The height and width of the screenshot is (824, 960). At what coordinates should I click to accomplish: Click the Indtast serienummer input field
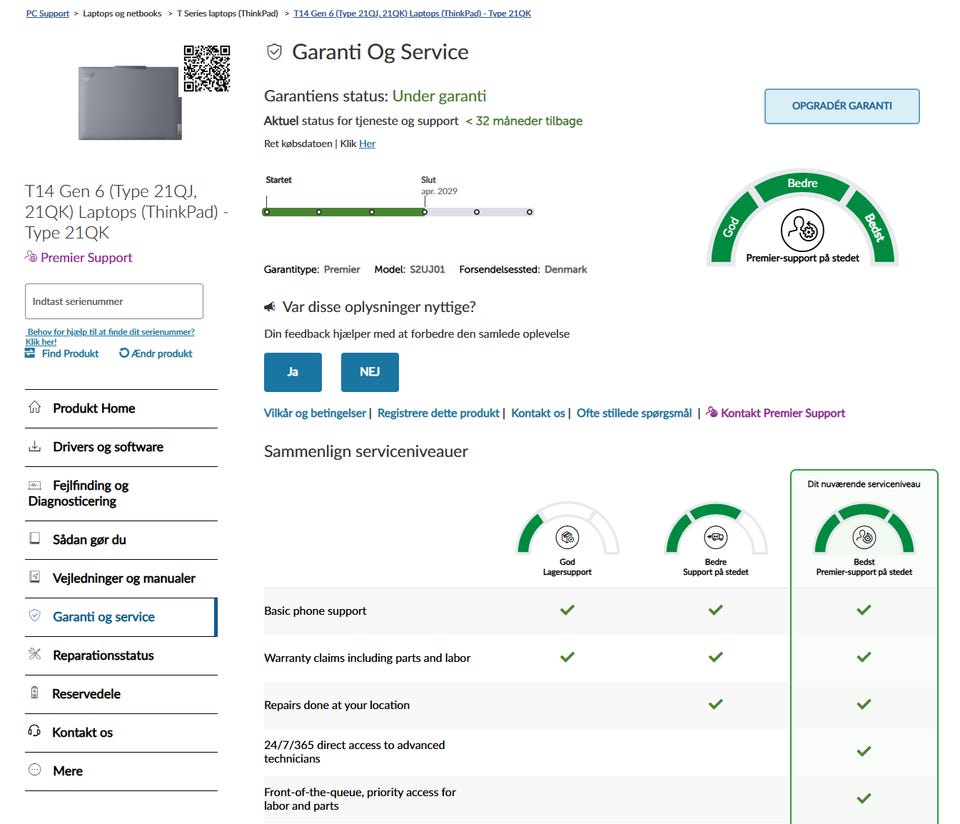click(114, 301)
